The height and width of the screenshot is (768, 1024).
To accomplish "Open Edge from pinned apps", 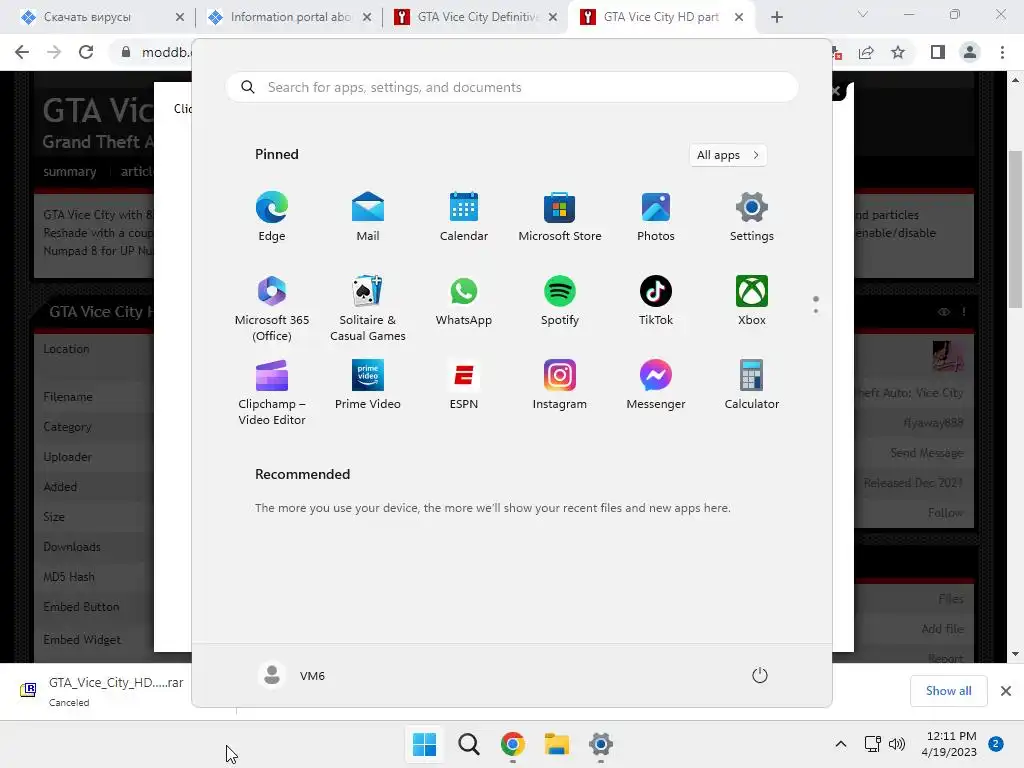I will (x=272, y=217).
